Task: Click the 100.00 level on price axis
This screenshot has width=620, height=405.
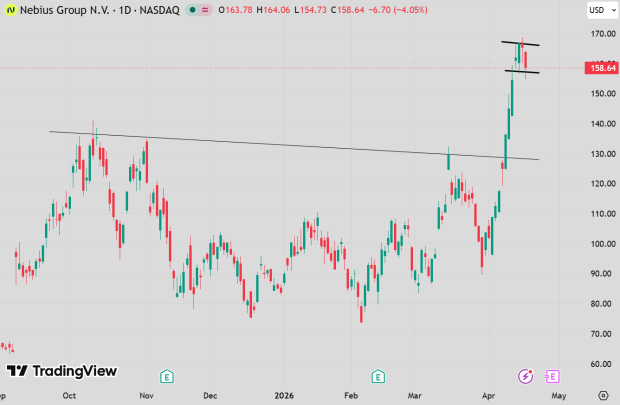Action: [602, 244]
